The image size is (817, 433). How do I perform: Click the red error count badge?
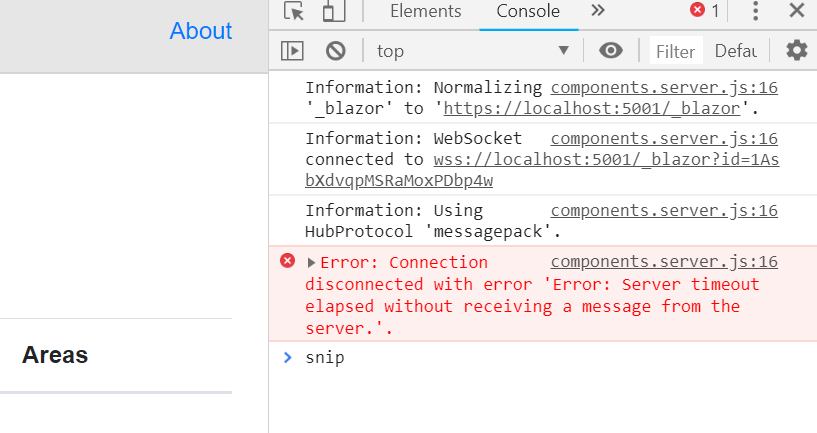click(x=704, y=10)
